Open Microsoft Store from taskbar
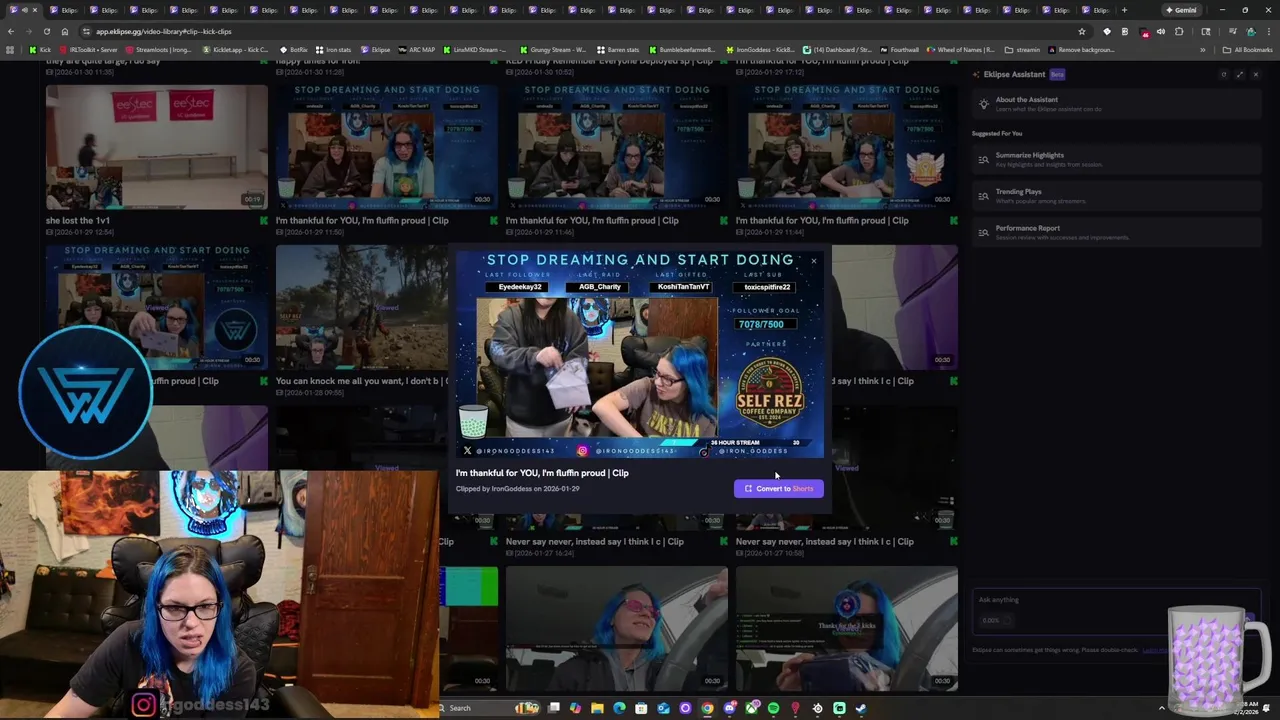This screenshot has height=720, width=1280. [641, 708]
